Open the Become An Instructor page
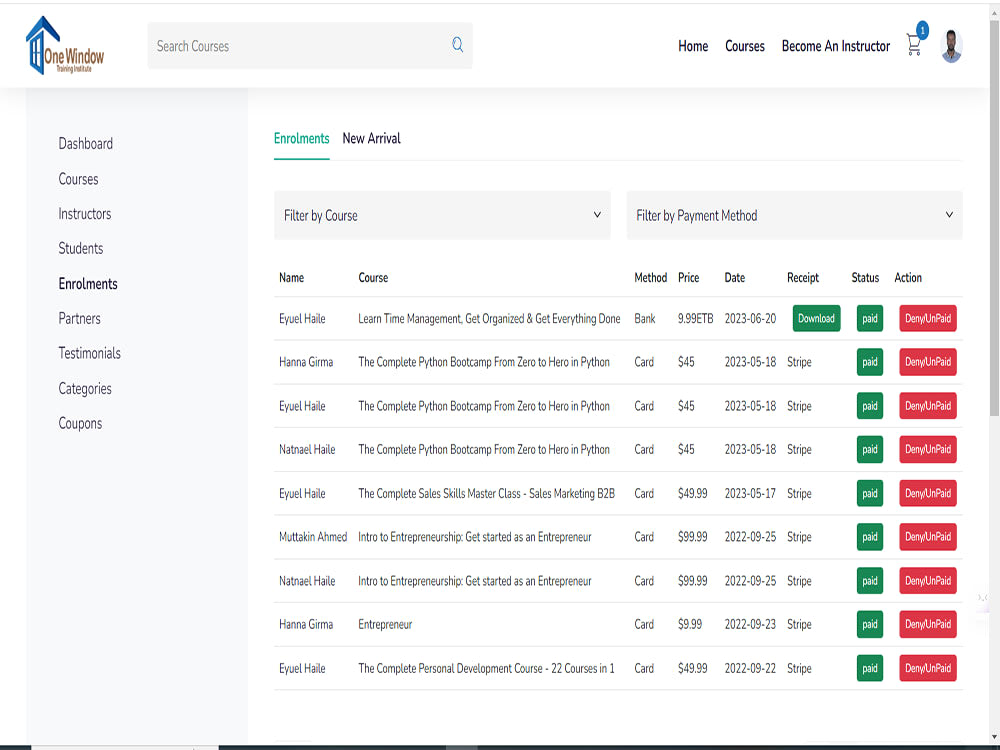This screenshot has width=1000, height=750. [x=836, y=45]
